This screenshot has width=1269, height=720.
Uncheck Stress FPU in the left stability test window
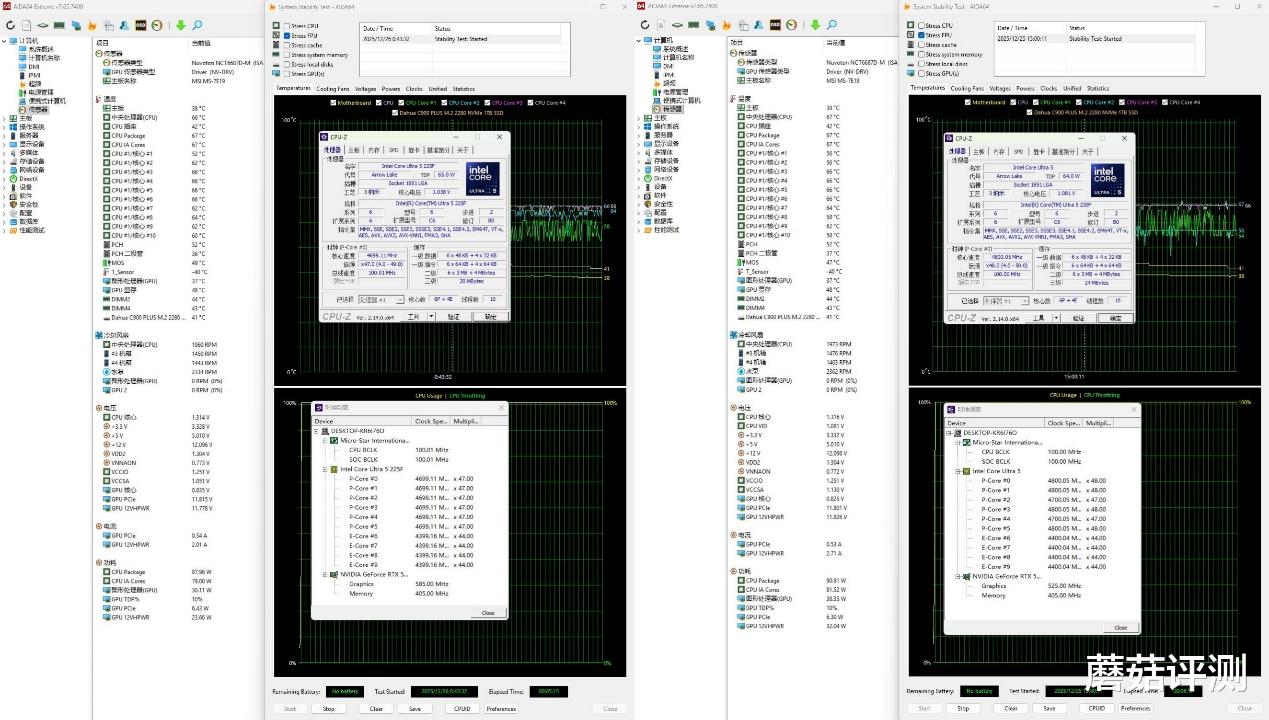[287, 35]
